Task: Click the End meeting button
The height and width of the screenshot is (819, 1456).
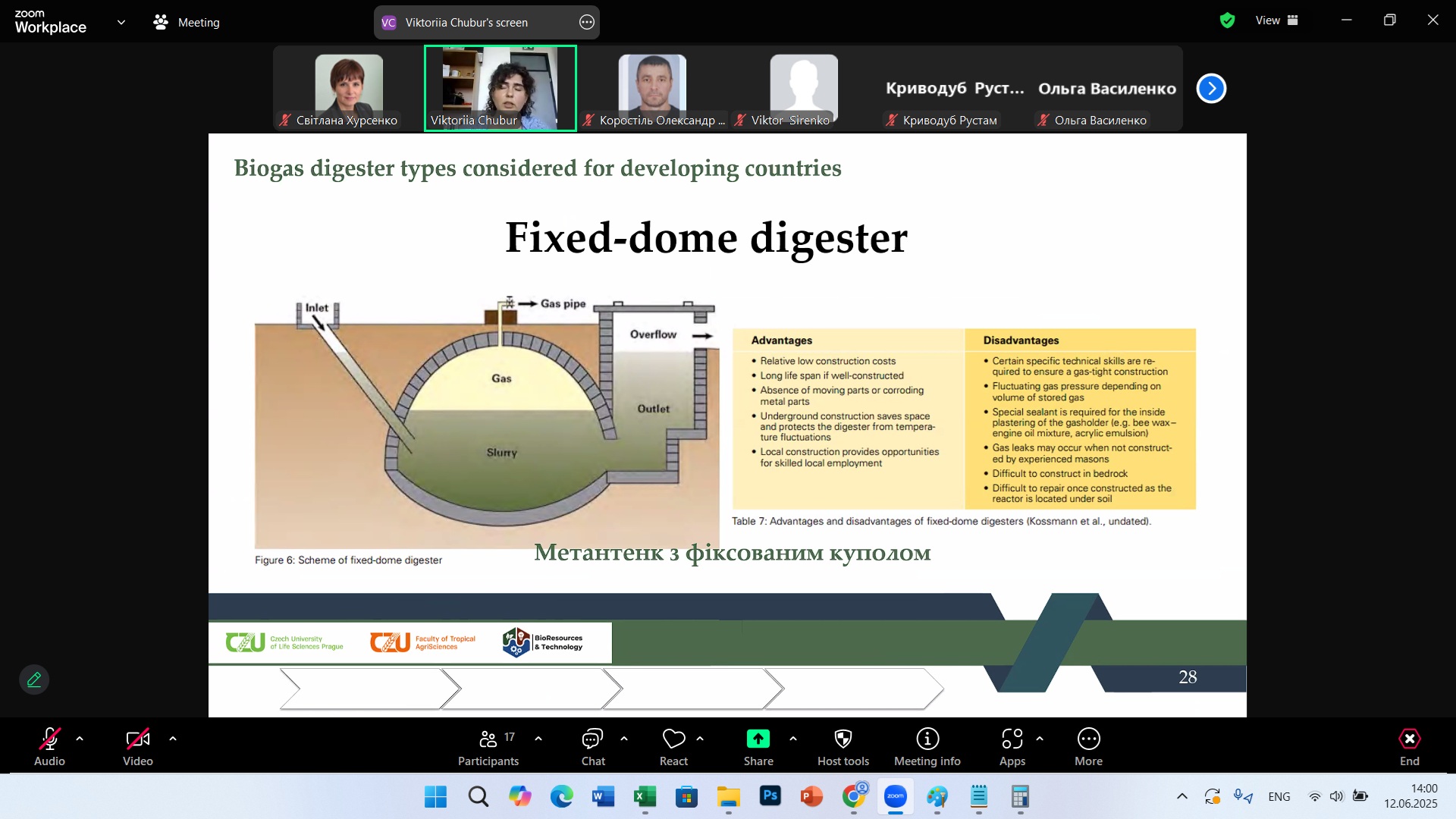Action: pyautogui.click(x=1409, y=747)
